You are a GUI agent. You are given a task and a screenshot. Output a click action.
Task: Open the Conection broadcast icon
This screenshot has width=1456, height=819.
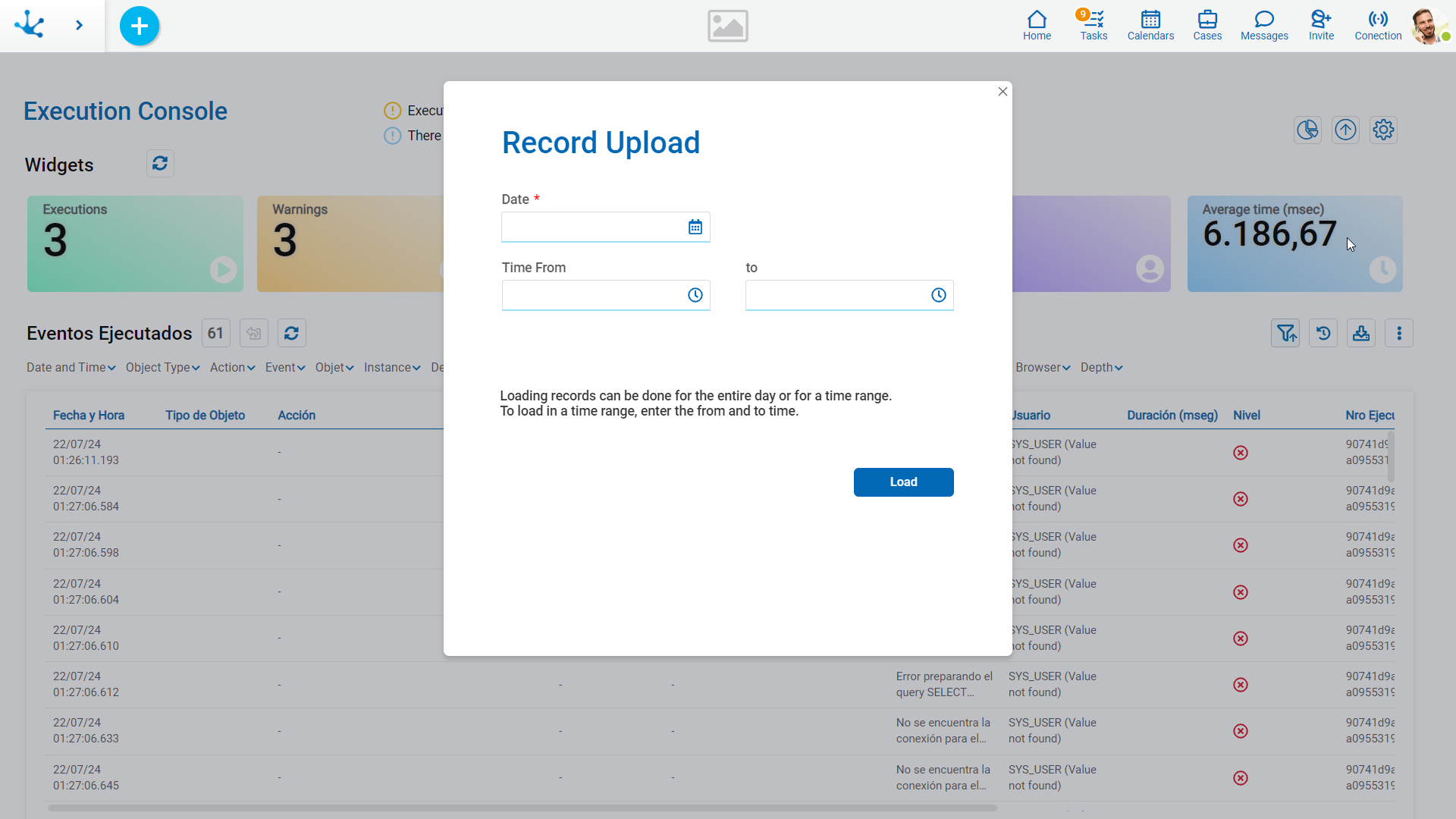coord(1377,25)
